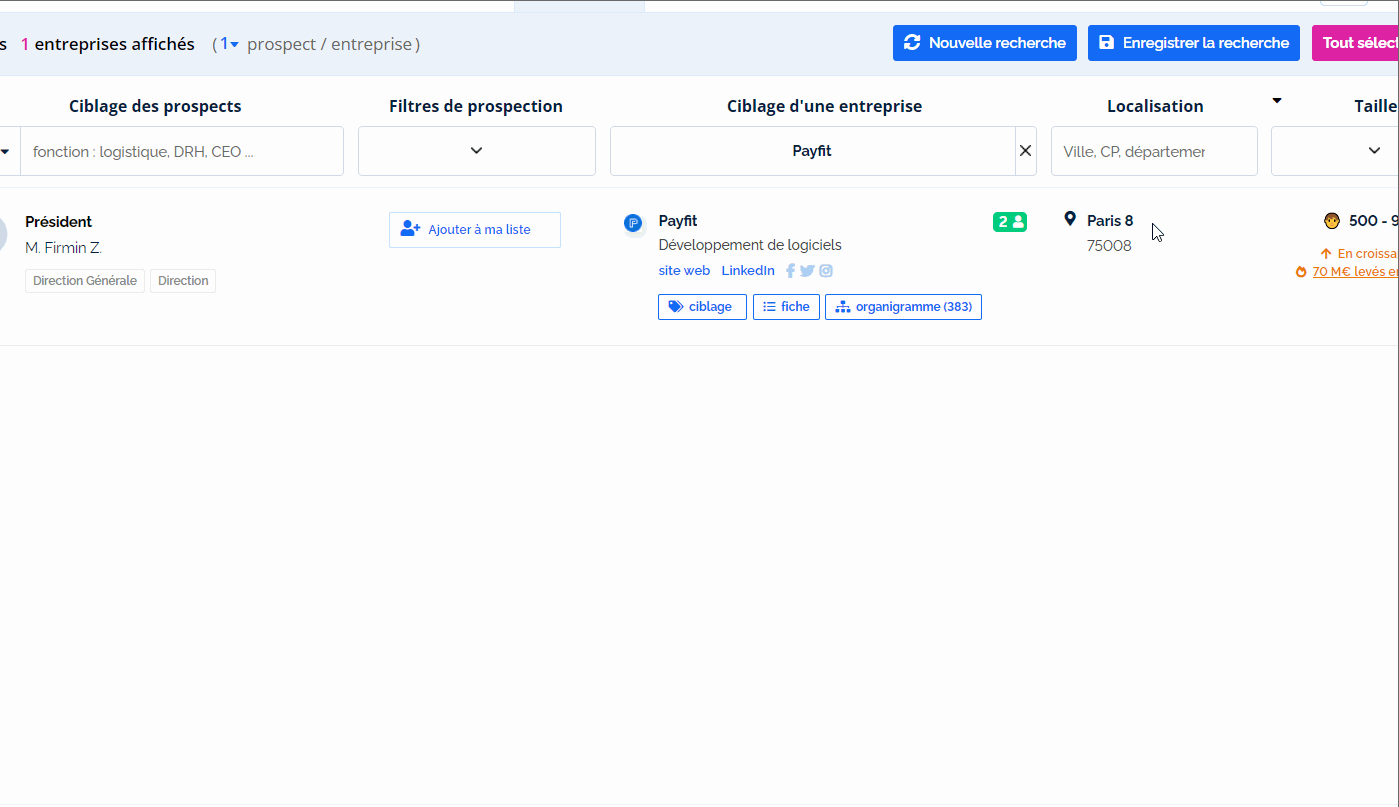This screenshot has width=1399, height=807.
Task: Click the employee face icon beside 500
Action: pyautogui.click(x=1332, y=221)
